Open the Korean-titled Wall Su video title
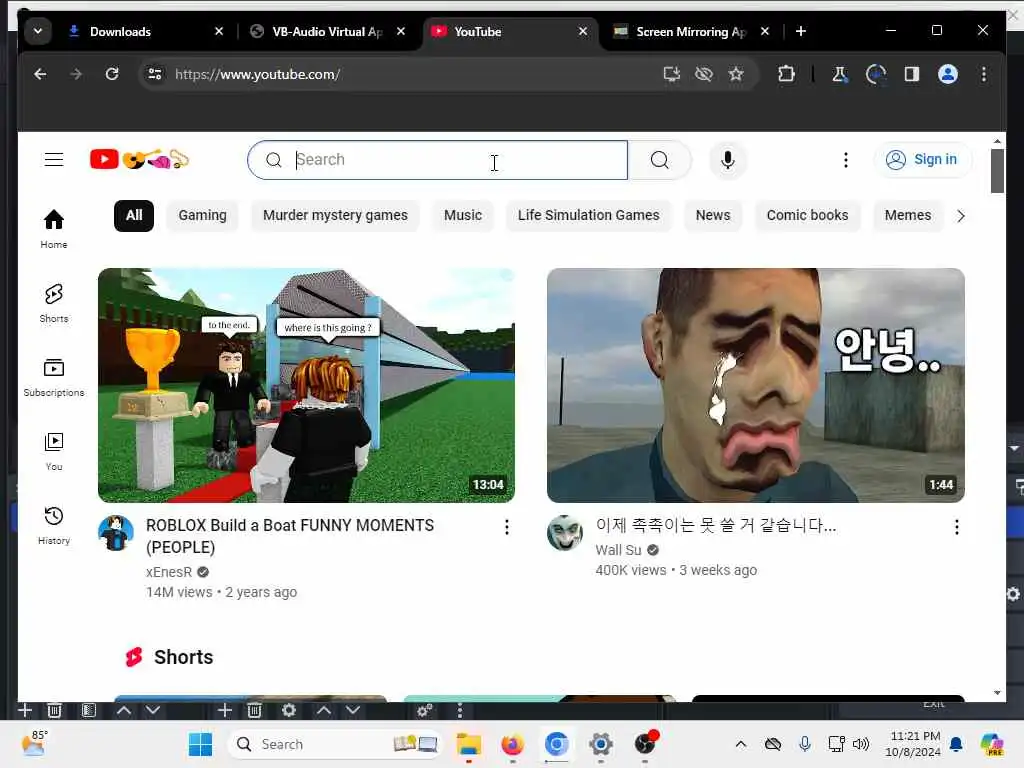The height and width of the screenshot is (768, 1024). 716,525
